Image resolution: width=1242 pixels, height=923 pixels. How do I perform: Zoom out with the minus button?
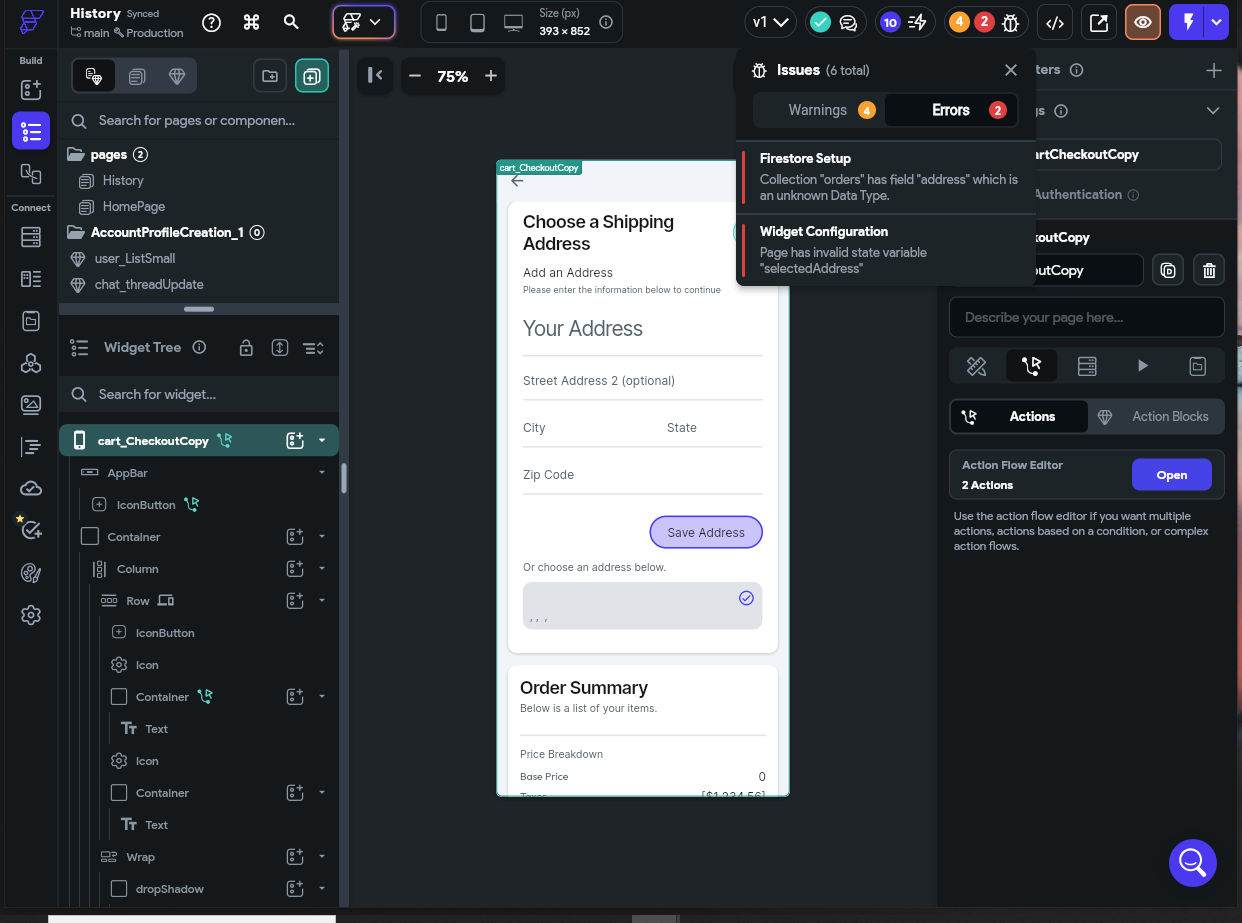415,76
